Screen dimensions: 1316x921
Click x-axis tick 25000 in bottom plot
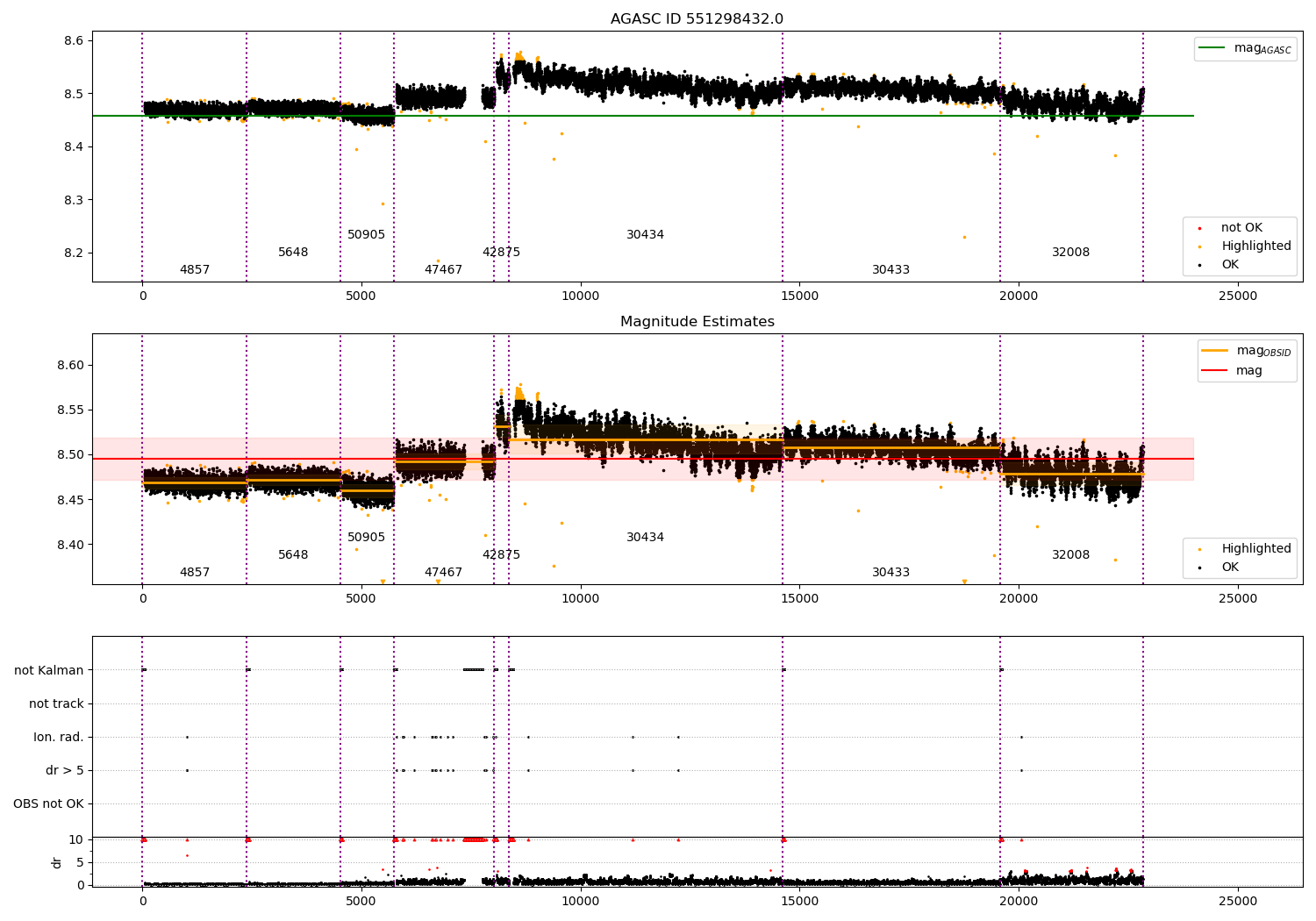point(1237,901)
